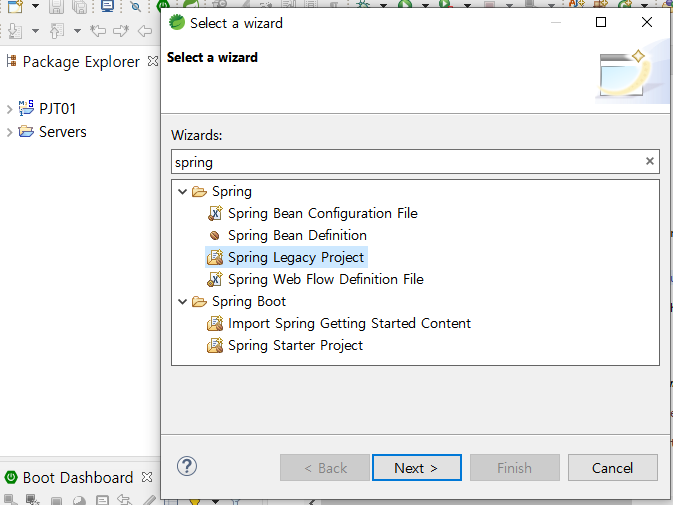Click the Spring Bean Definition bean icon

[215, 235]
